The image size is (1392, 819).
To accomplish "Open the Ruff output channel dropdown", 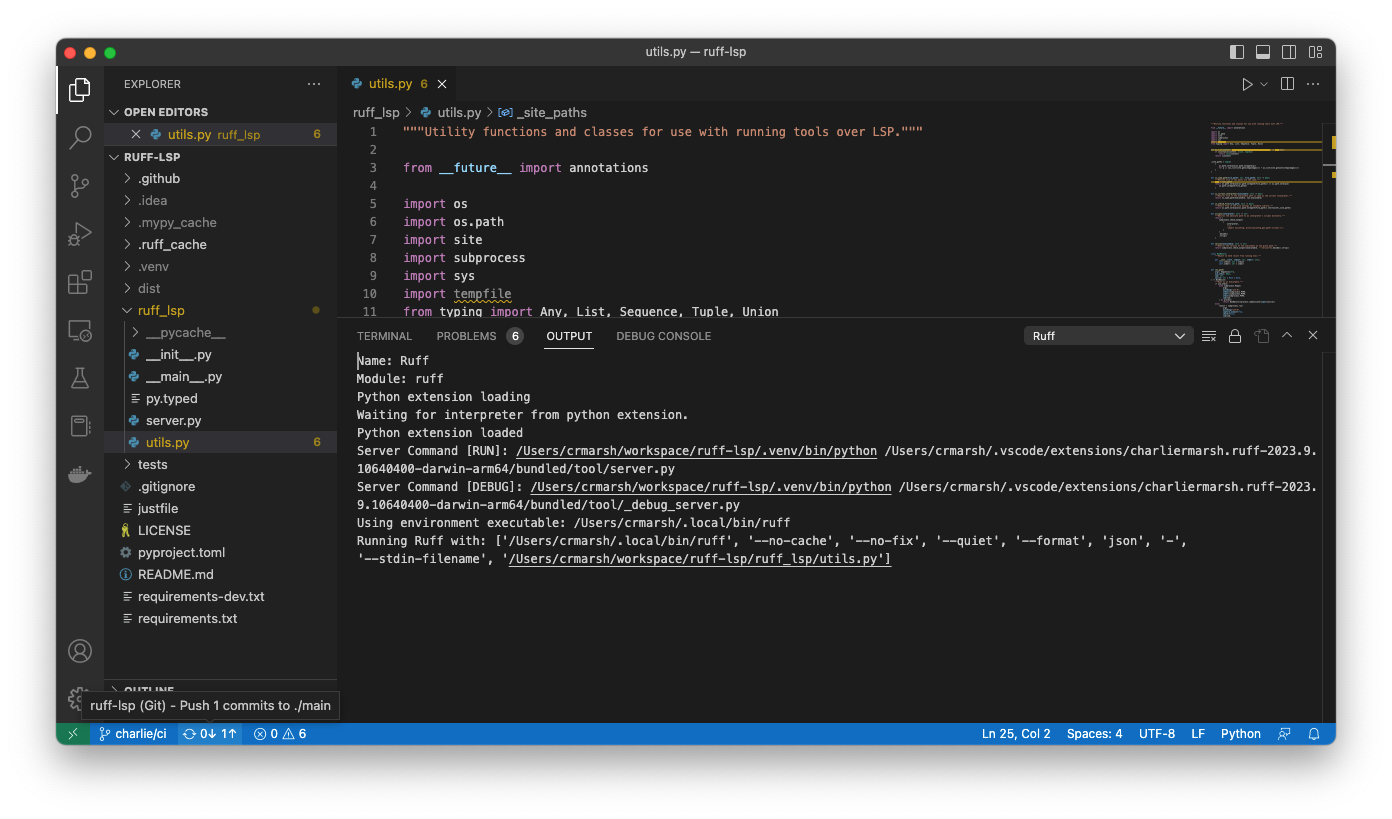I will click(x=1107, y=335).
